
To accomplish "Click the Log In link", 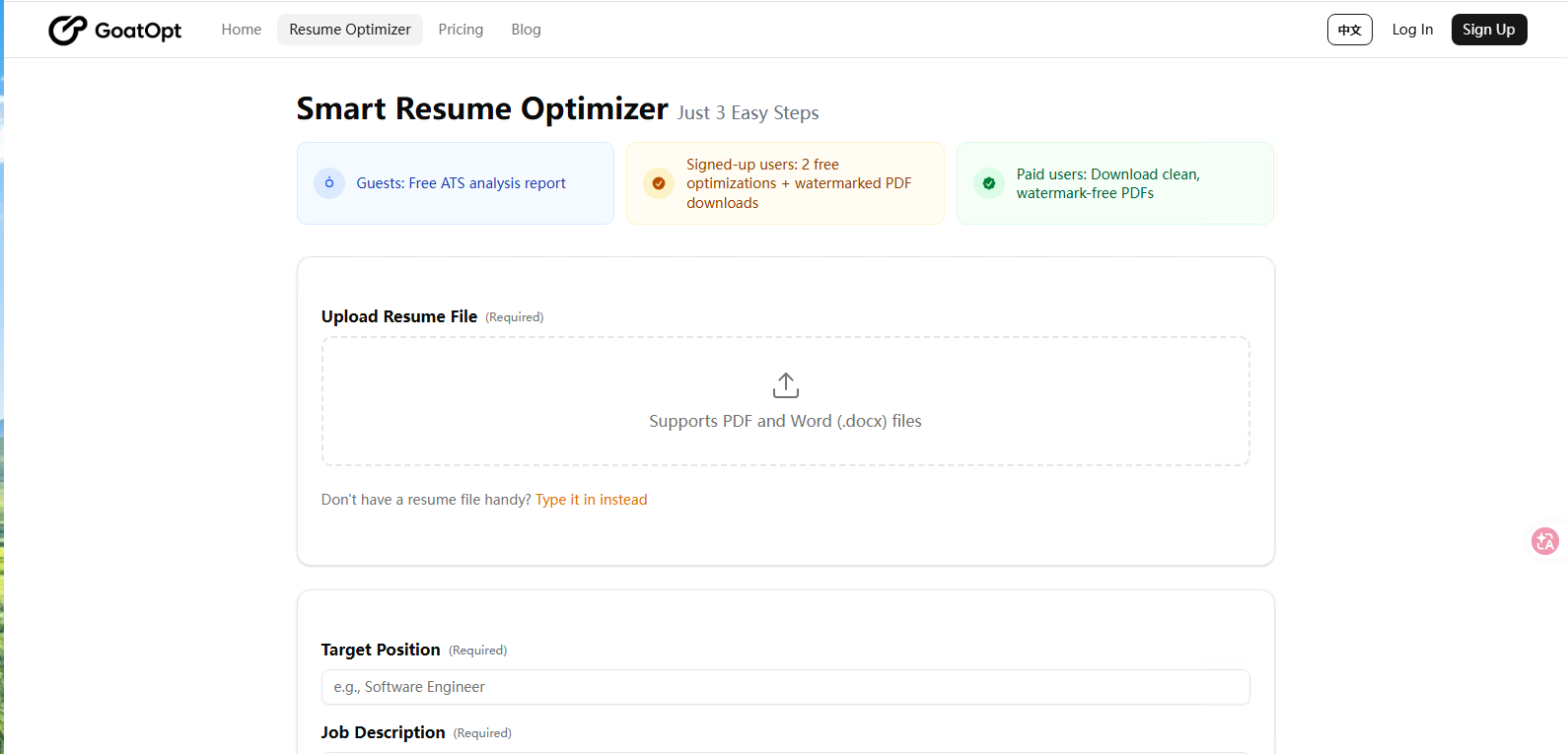I will click(x=1412, y=30).
